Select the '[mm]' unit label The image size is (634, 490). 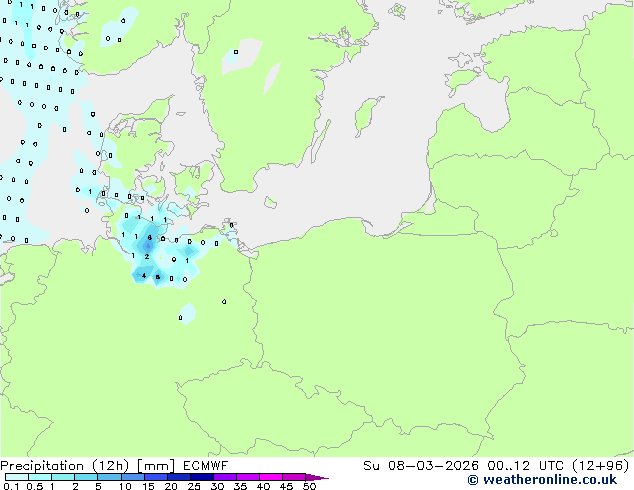pos(156,466)
